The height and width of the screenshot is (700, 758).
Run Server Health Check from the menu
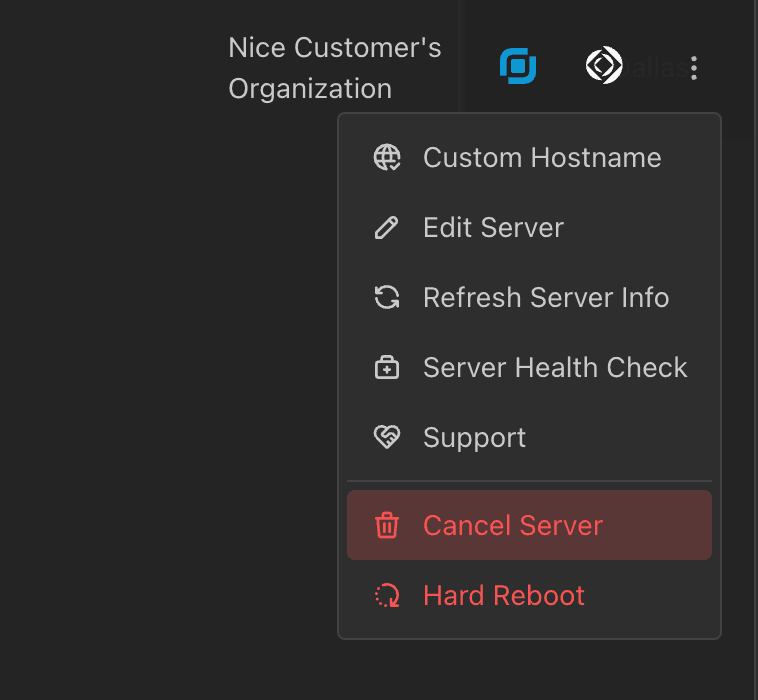pos(555,368)
